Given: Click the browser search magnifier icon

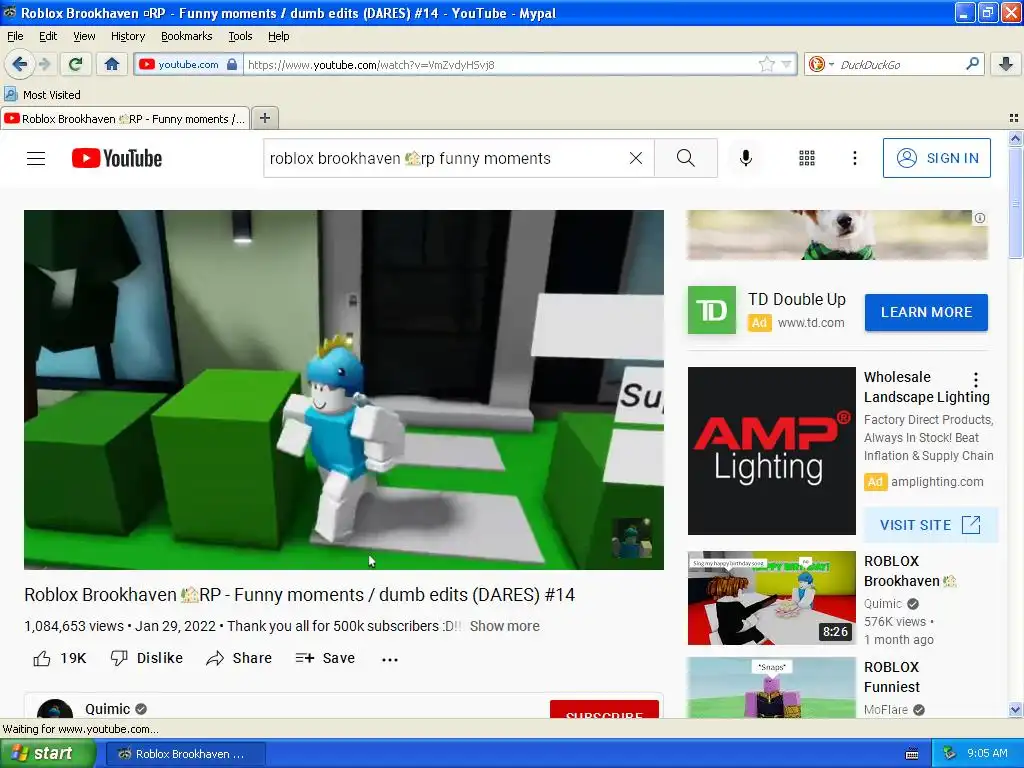Looking at the screenshot, I should click(972, 64).
